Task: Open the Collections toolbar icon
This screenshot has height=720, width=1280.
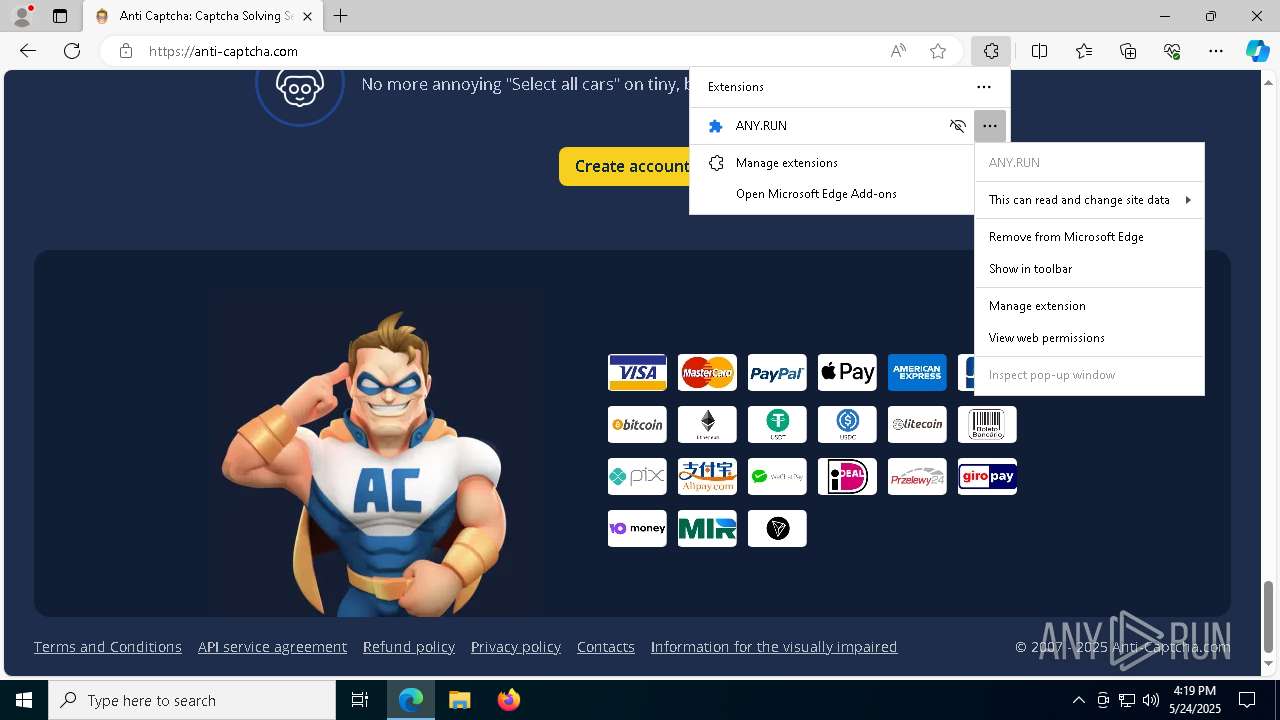Action: (x=1128, y=51)
